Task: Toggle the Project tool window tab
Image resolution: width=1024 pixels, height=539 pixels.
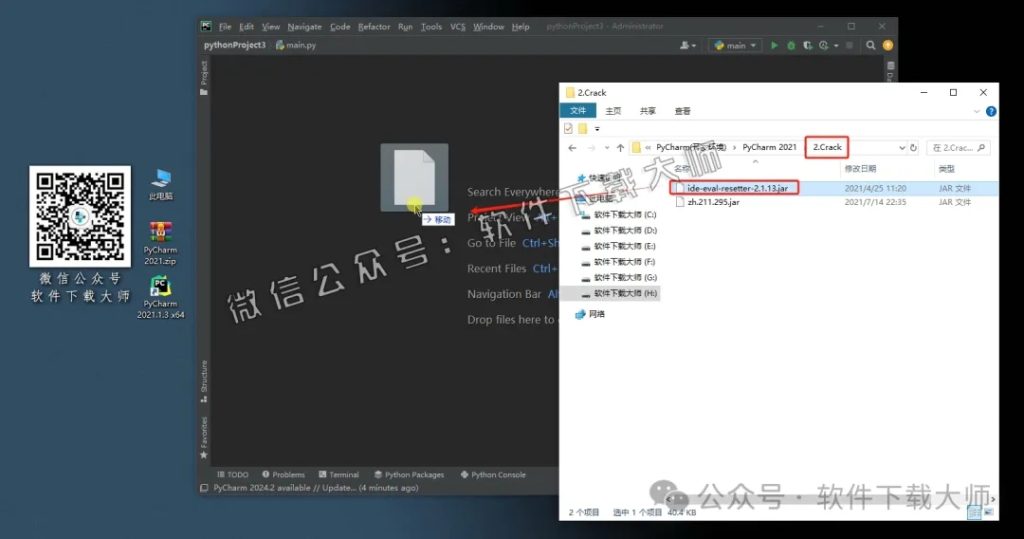Action: 204,78
